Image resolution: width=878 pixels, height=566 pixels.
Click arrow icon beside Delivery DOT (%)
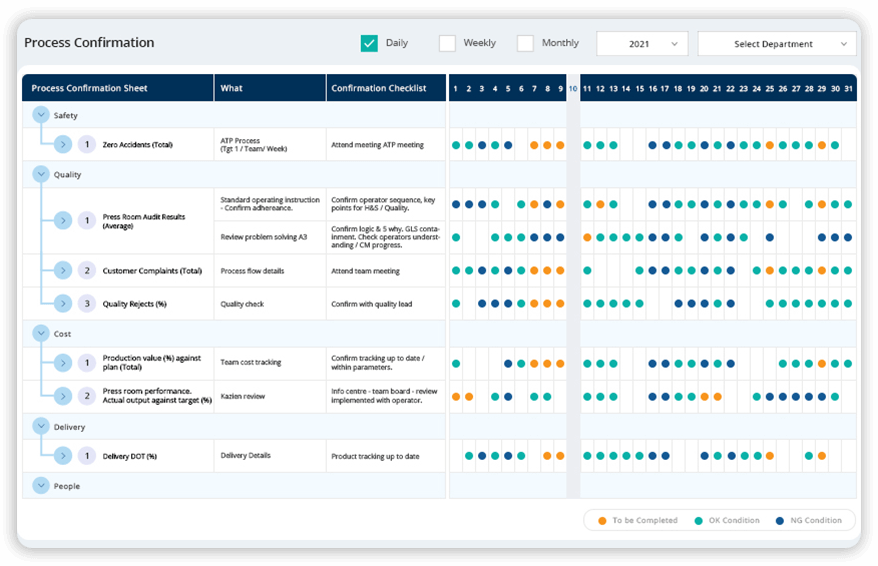63,456
